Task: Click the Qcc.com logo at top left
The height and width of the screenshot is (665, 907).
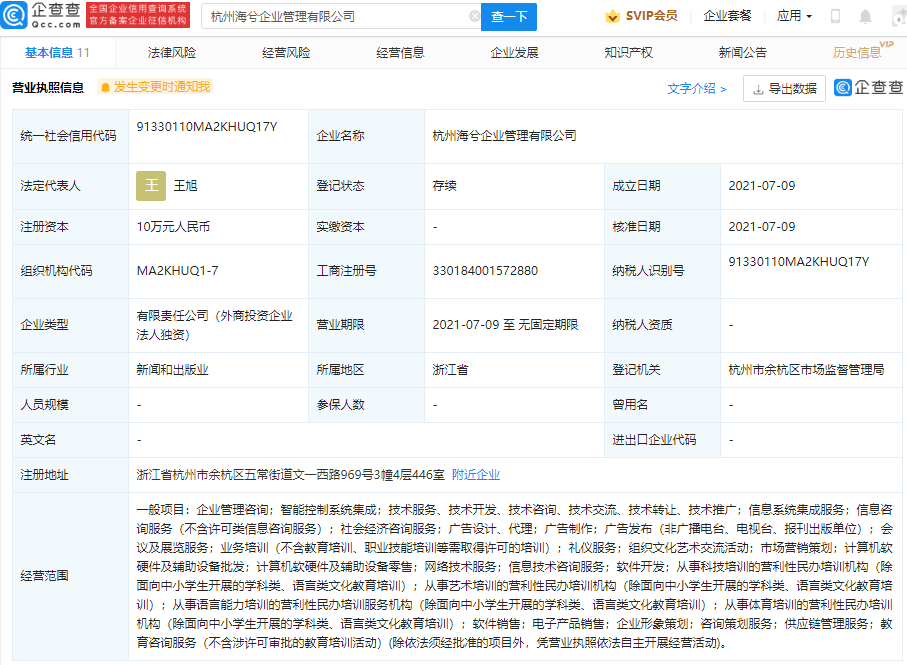Action: coord(43,15)
